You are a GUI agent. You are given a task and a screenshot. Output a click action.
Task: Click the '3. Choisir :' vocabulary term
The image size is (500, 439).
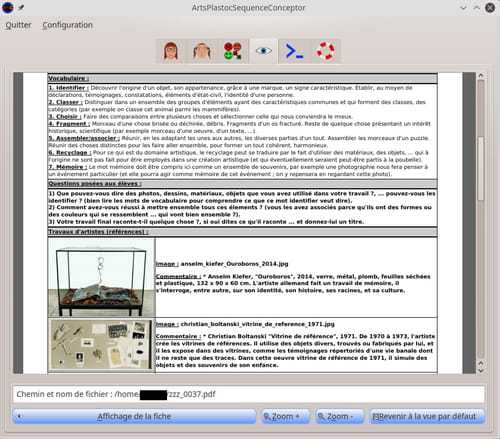65,117
